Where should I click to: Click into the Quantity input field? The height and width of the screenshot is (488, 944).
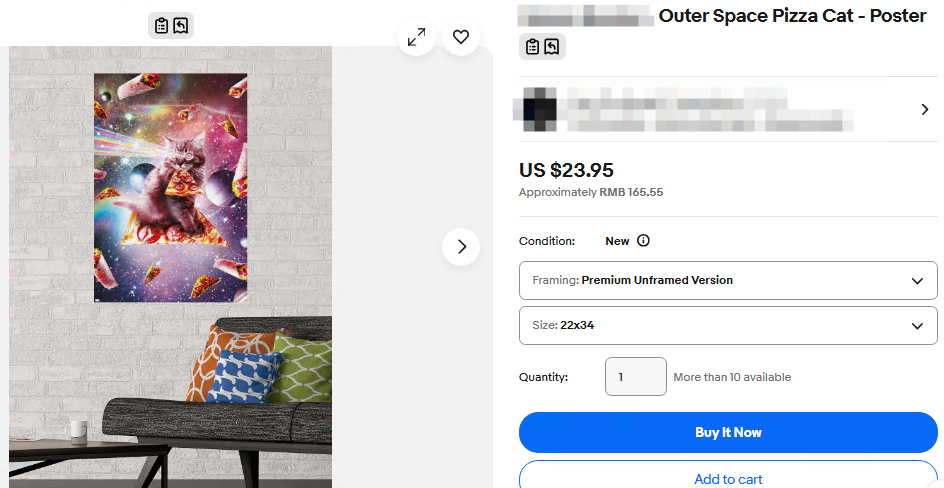point(636,377)
